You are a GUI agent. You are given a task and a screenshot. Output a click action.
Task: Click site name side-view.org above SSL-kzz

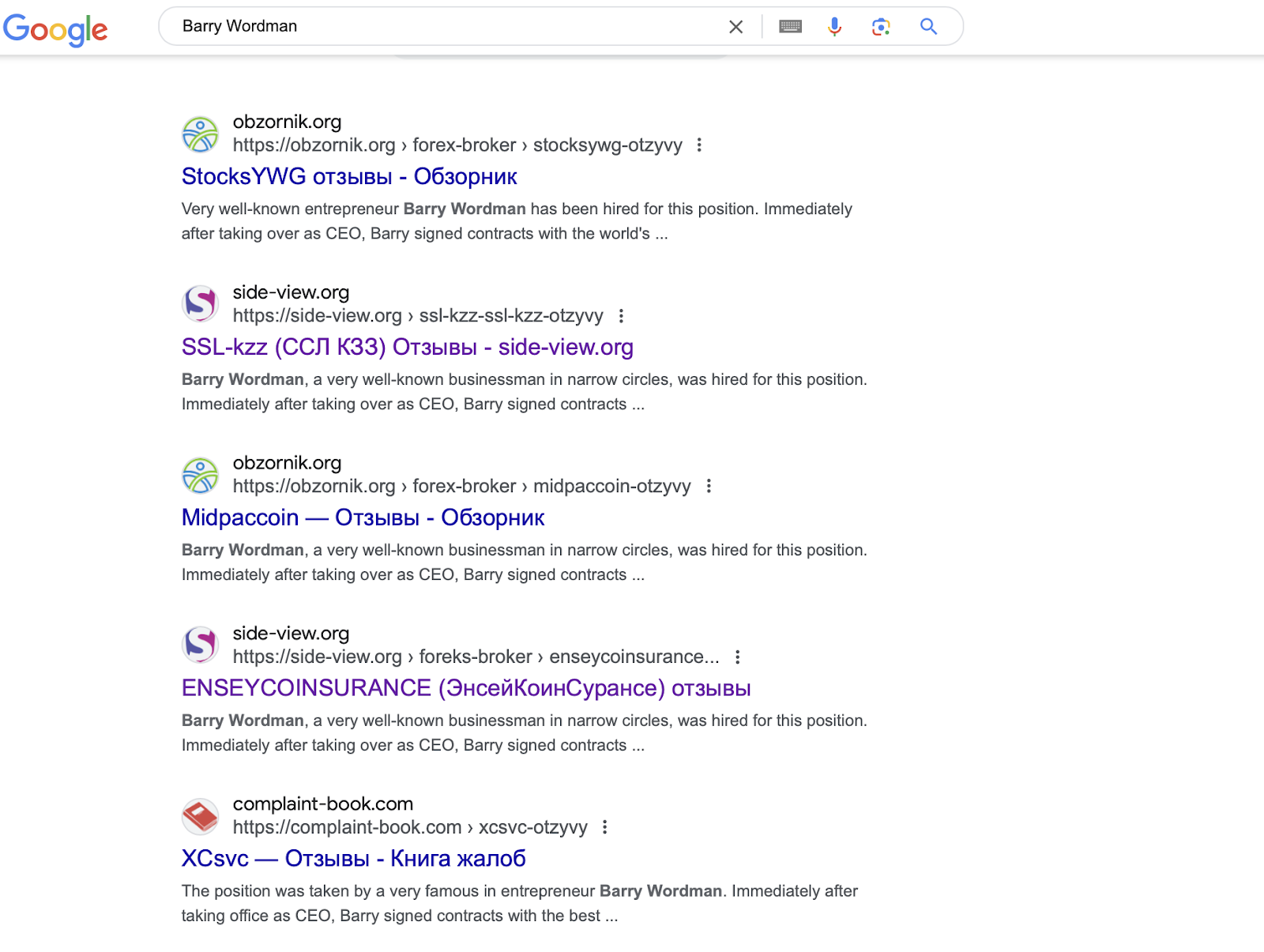(291, 292)
